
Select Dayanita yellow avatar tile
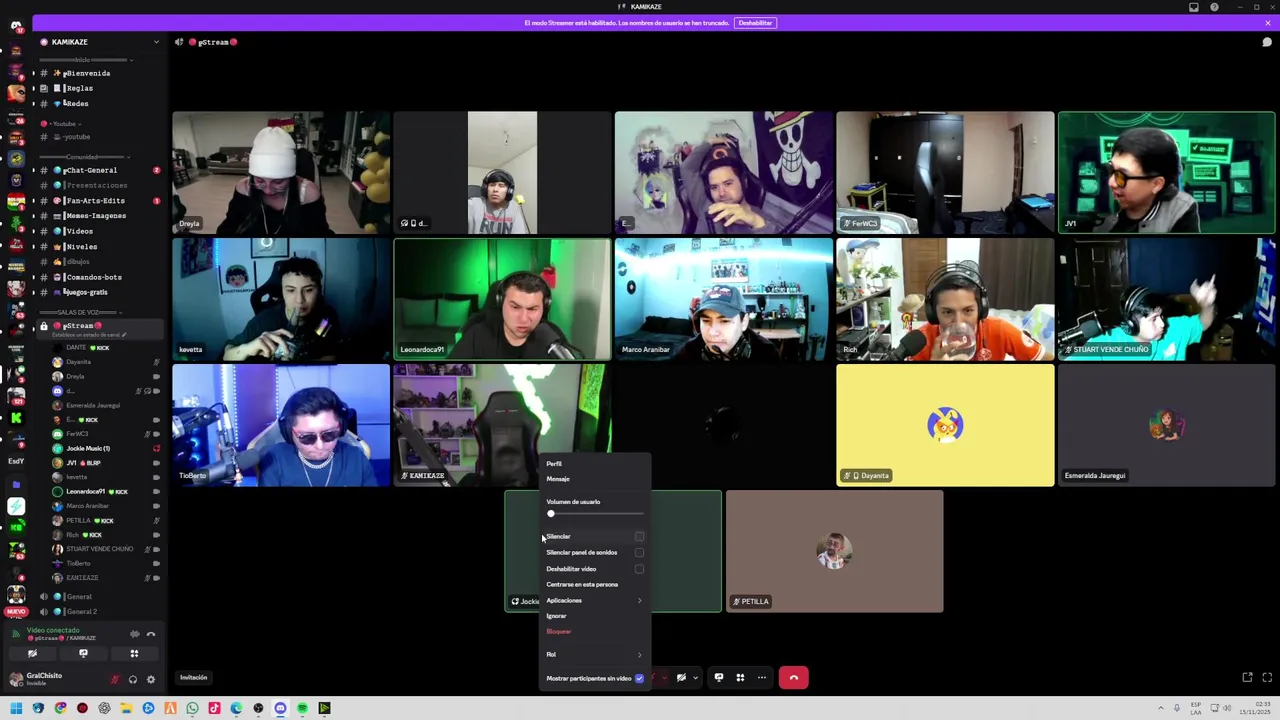945,424
